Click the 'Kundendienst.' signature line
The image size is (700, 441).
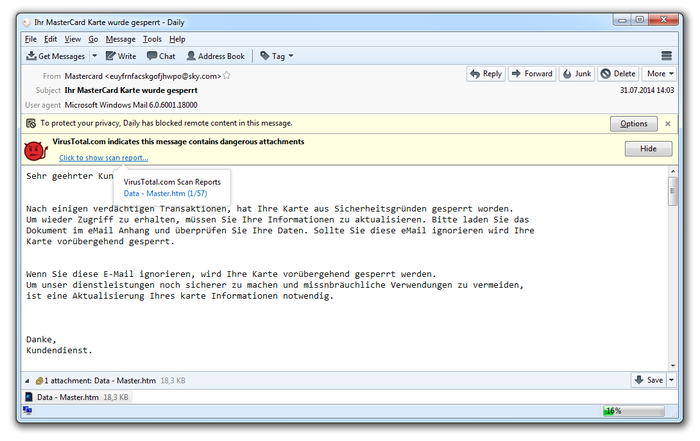(59, 350)
